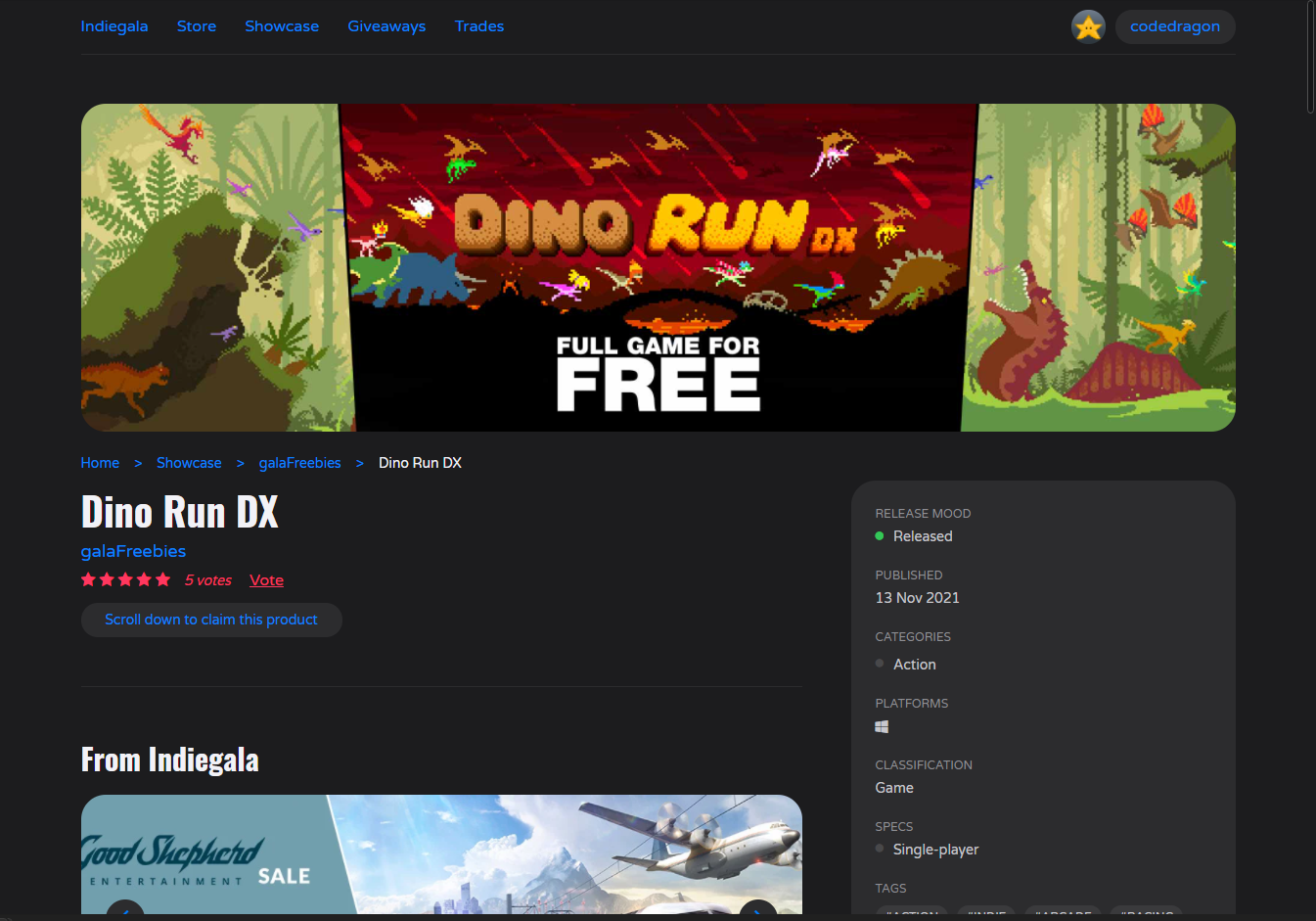Go to next slide in From Indiegala carousel
Screen dimensions: 1316x921
coord(757,907)
